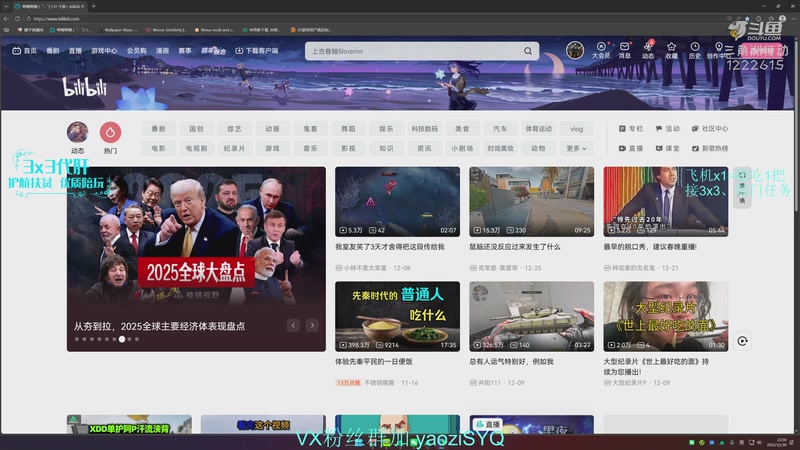800x450 pixels.
Task: Select 国创 channel button
Action: tap(196, 129)
